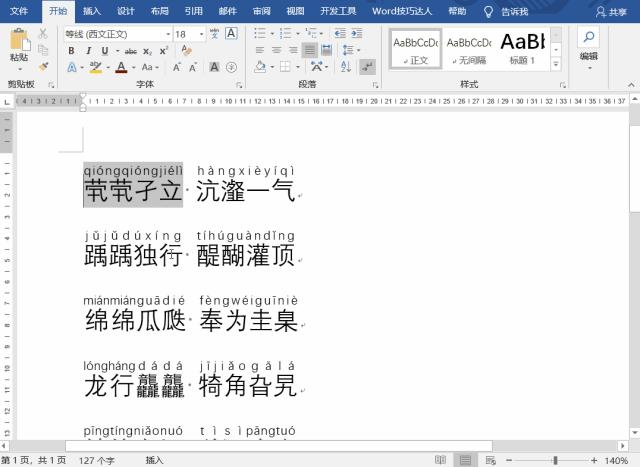Click the Copy icon

[x=43, y=50]
